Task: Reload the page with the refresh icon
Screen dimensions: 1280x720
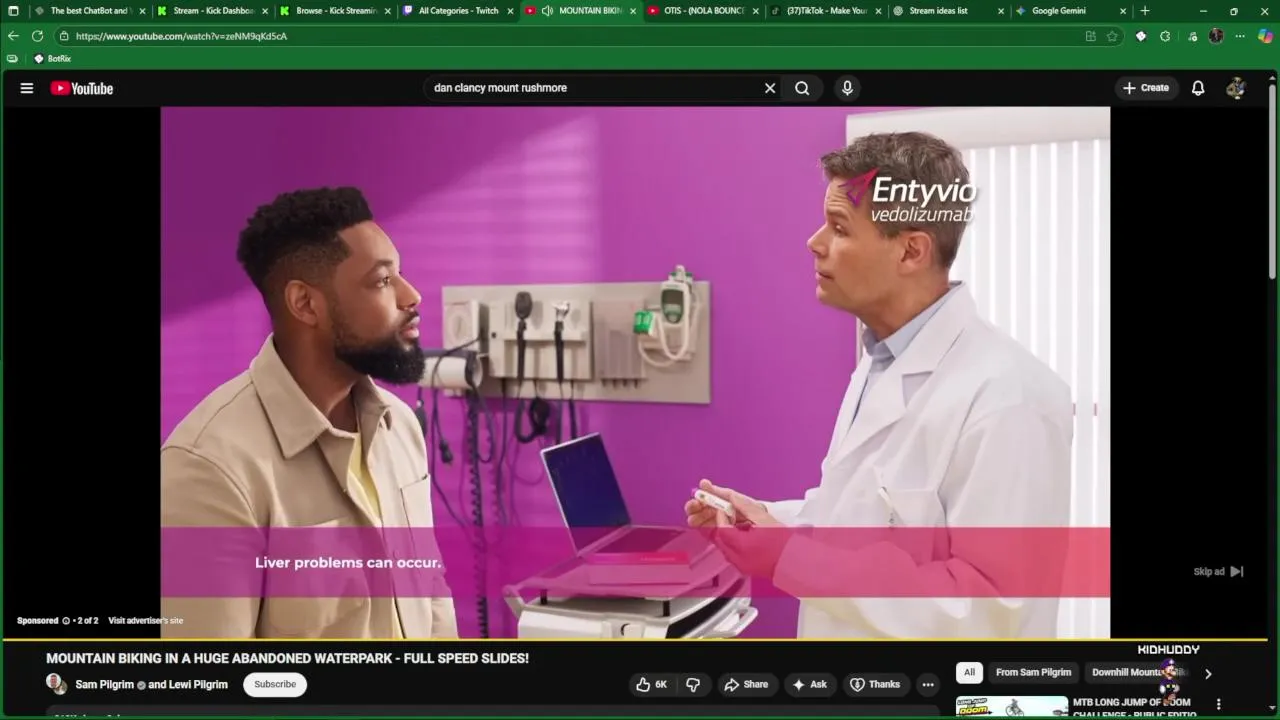Action: (37, 36)
